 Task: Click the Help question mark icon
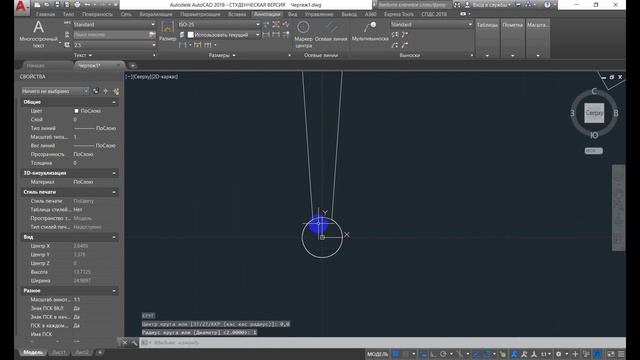547,5
